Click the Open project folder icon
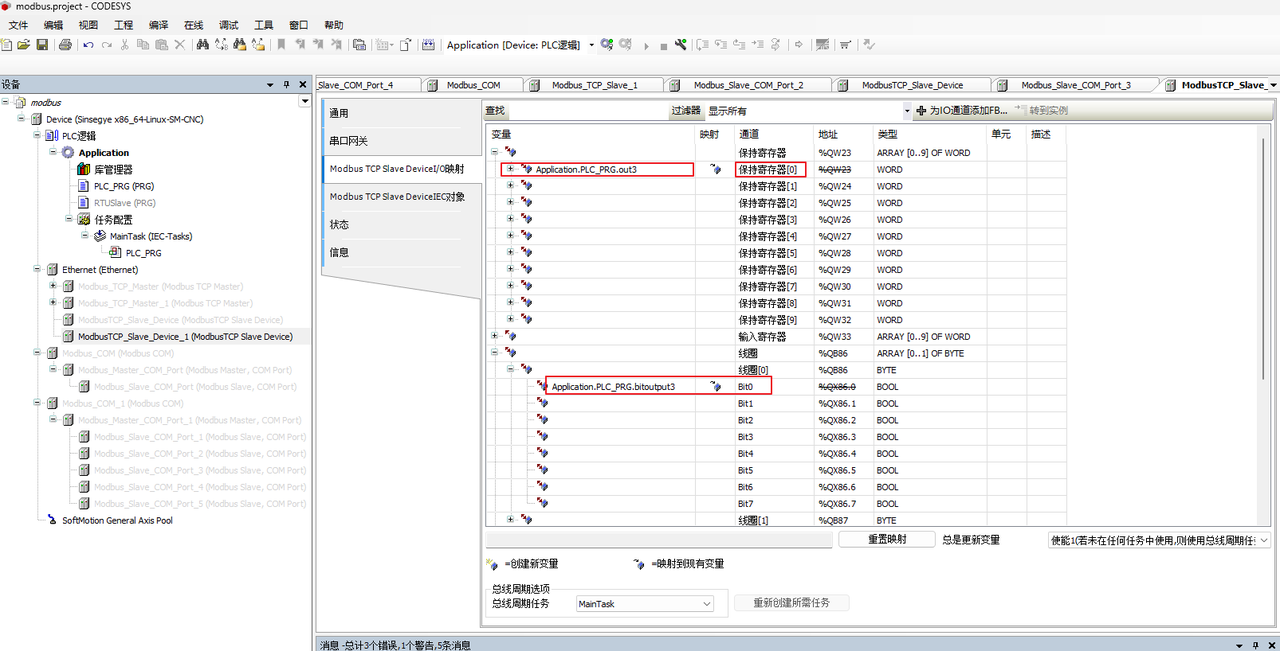This screenshot has width=1280, height=651. tap(25, 45)
